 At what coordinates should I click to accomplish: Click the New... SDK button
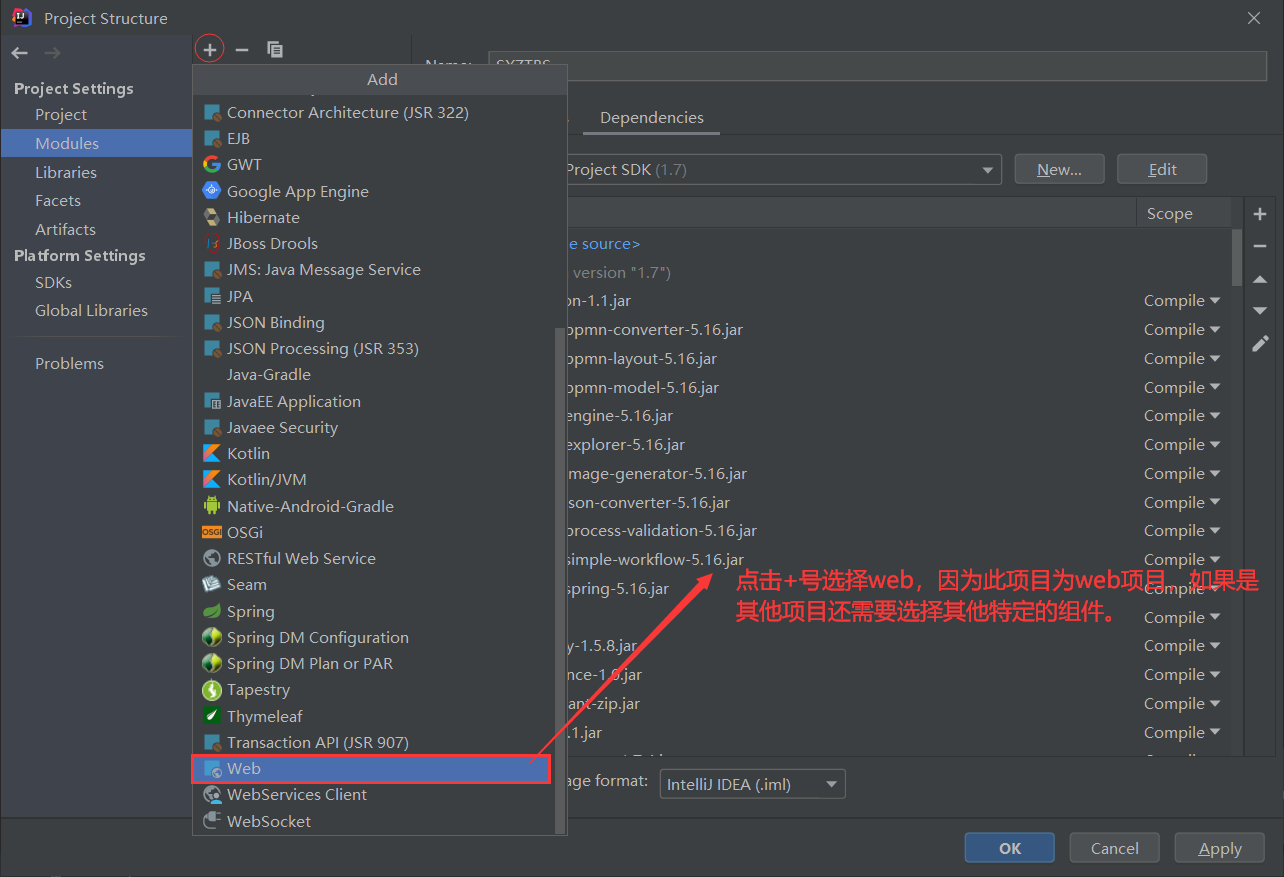pos(1059,169)
